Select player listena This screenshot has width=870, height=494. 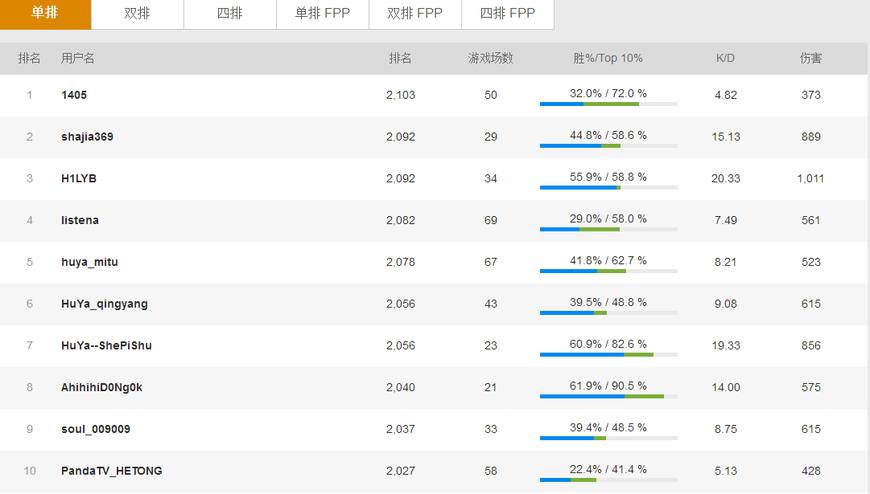[x=80, y=220]
